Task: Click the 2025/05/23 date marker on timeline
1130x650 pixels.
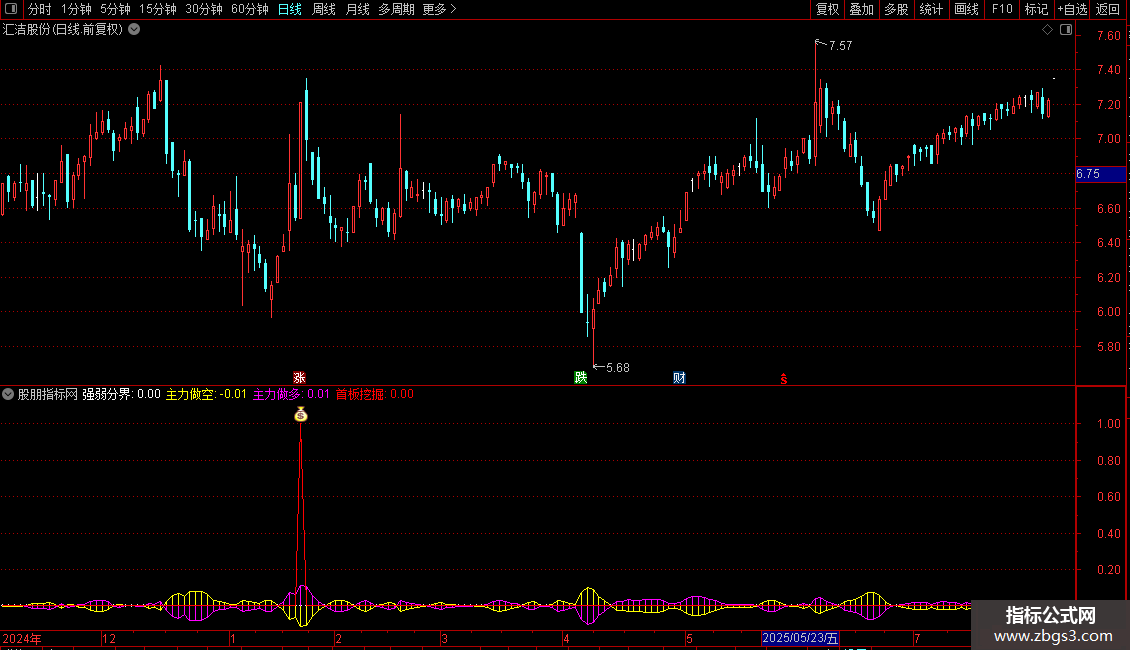Action: [800, 638]
